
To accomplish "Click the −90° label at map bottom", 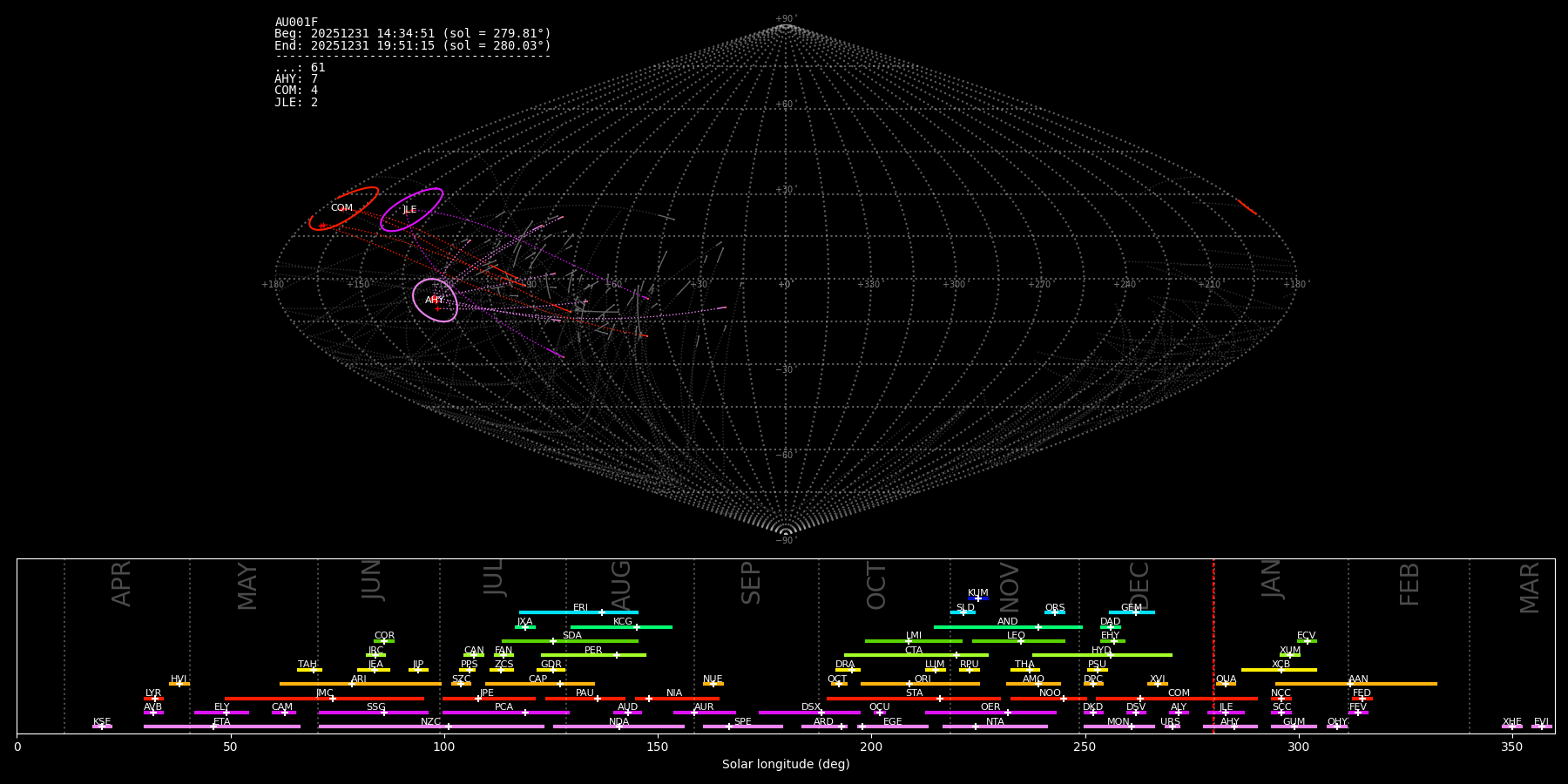I will click(x=786, y=540).
